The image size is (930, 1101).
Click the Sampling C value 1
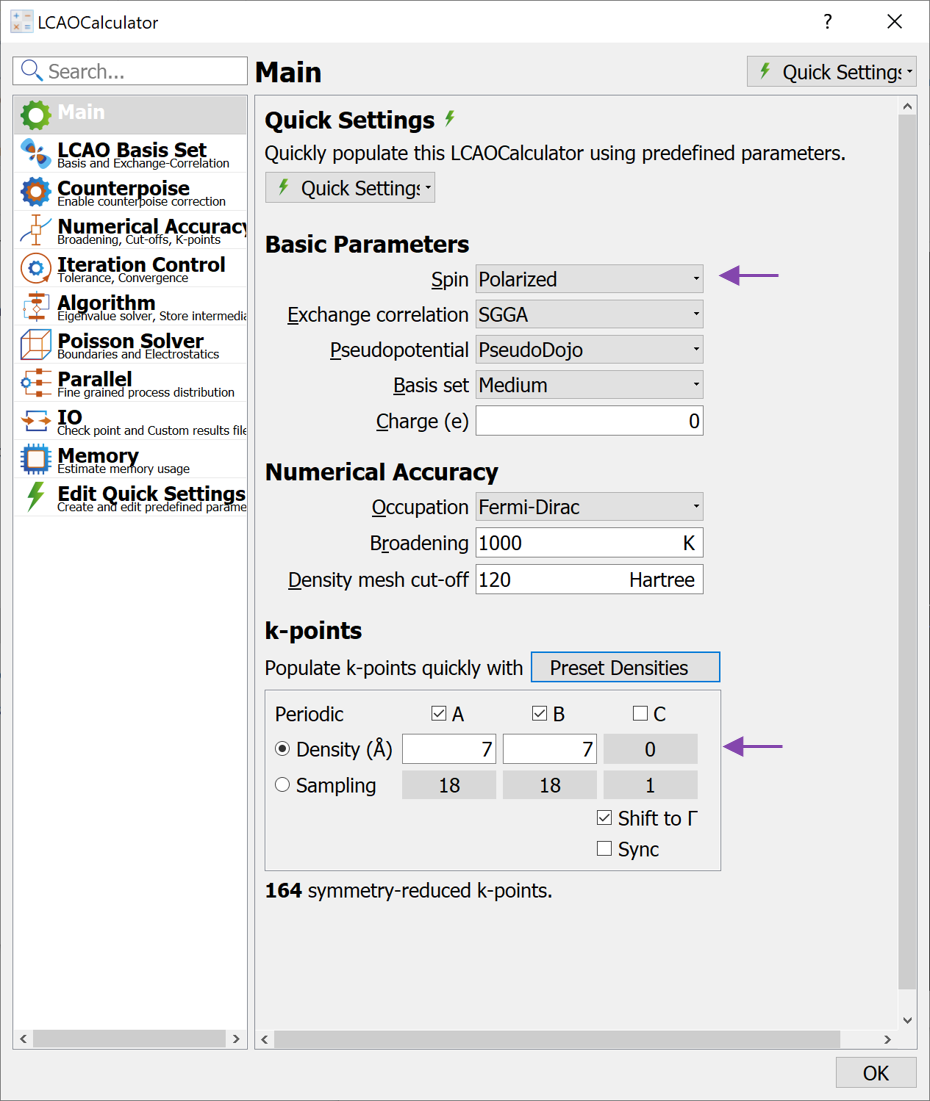[650, 785]
